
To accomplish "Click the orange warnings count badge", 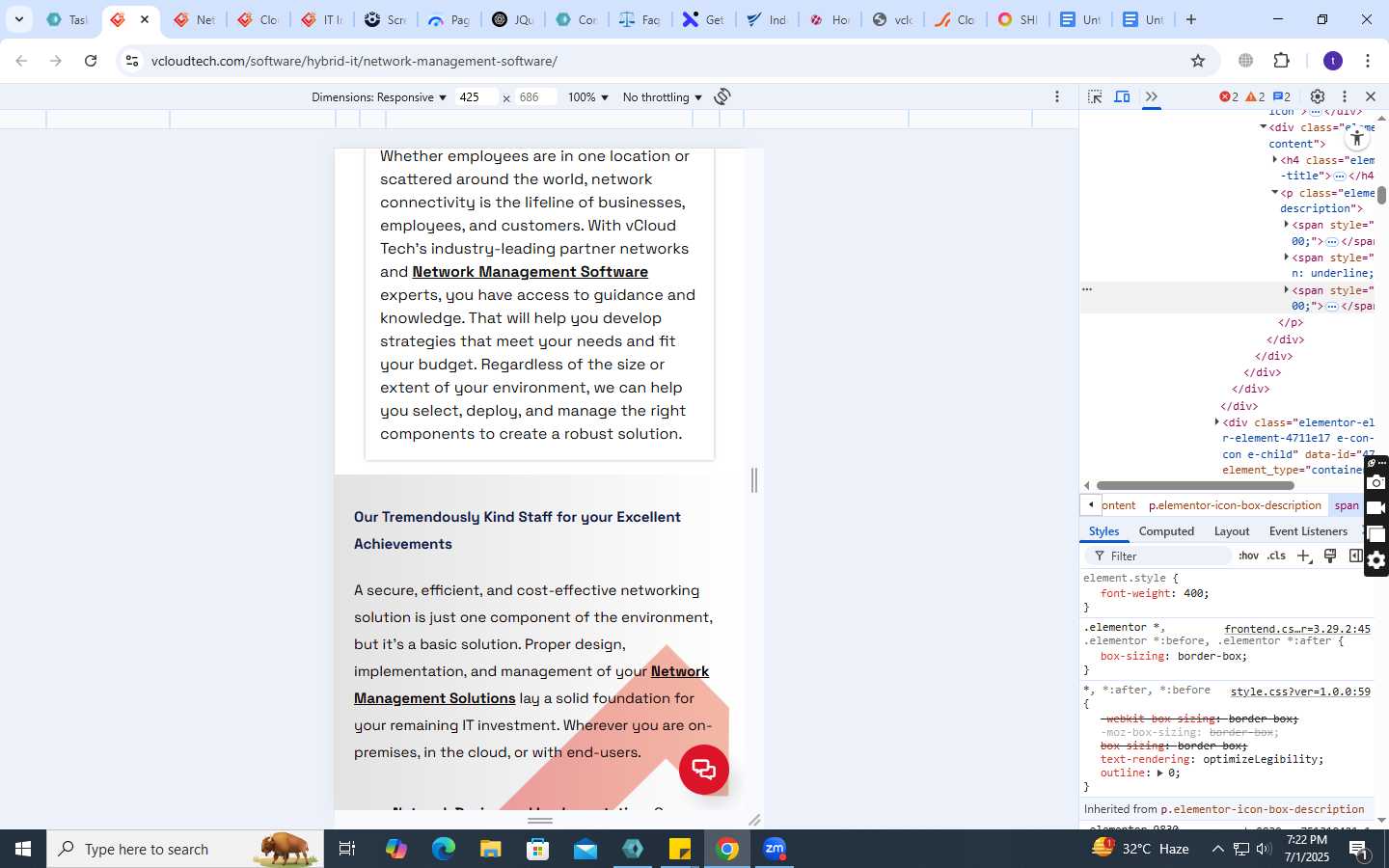I will tap(1255, 96).
